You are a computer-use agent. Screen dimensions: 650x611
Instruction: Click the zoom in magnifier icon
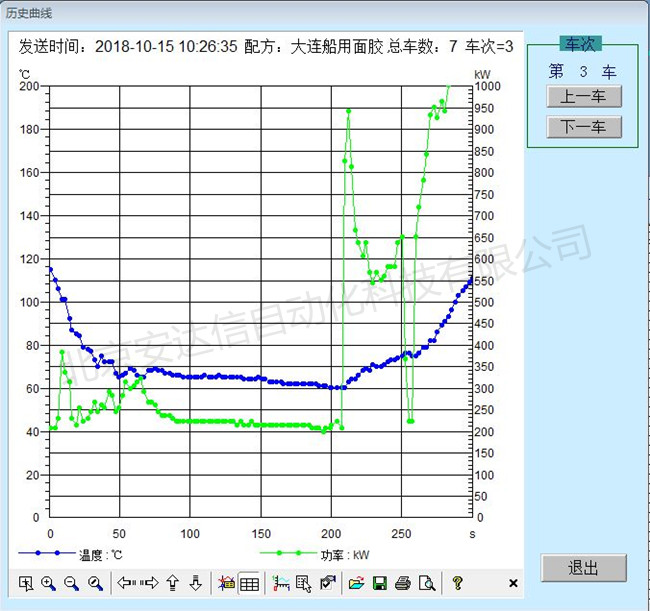point(48,583)
